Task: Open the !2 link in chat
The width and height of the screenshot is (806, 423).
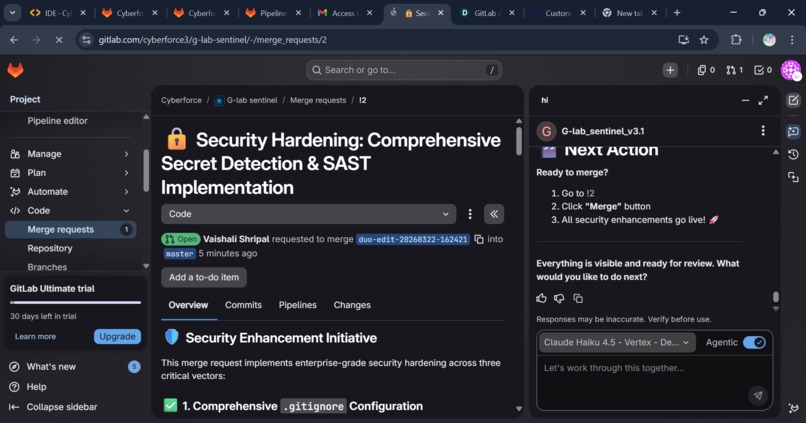Action: click(x=590, y=193)
